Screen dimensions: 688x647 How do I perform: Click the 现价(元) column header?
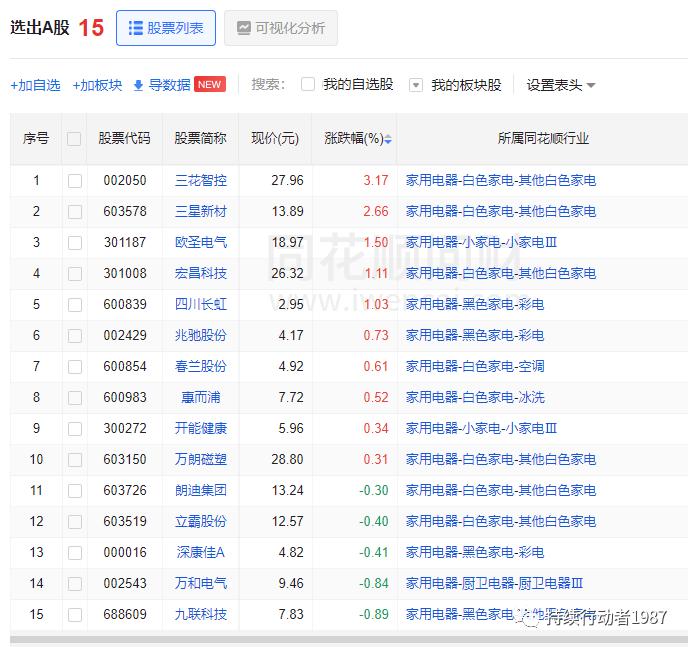click(x=275, y=139)
